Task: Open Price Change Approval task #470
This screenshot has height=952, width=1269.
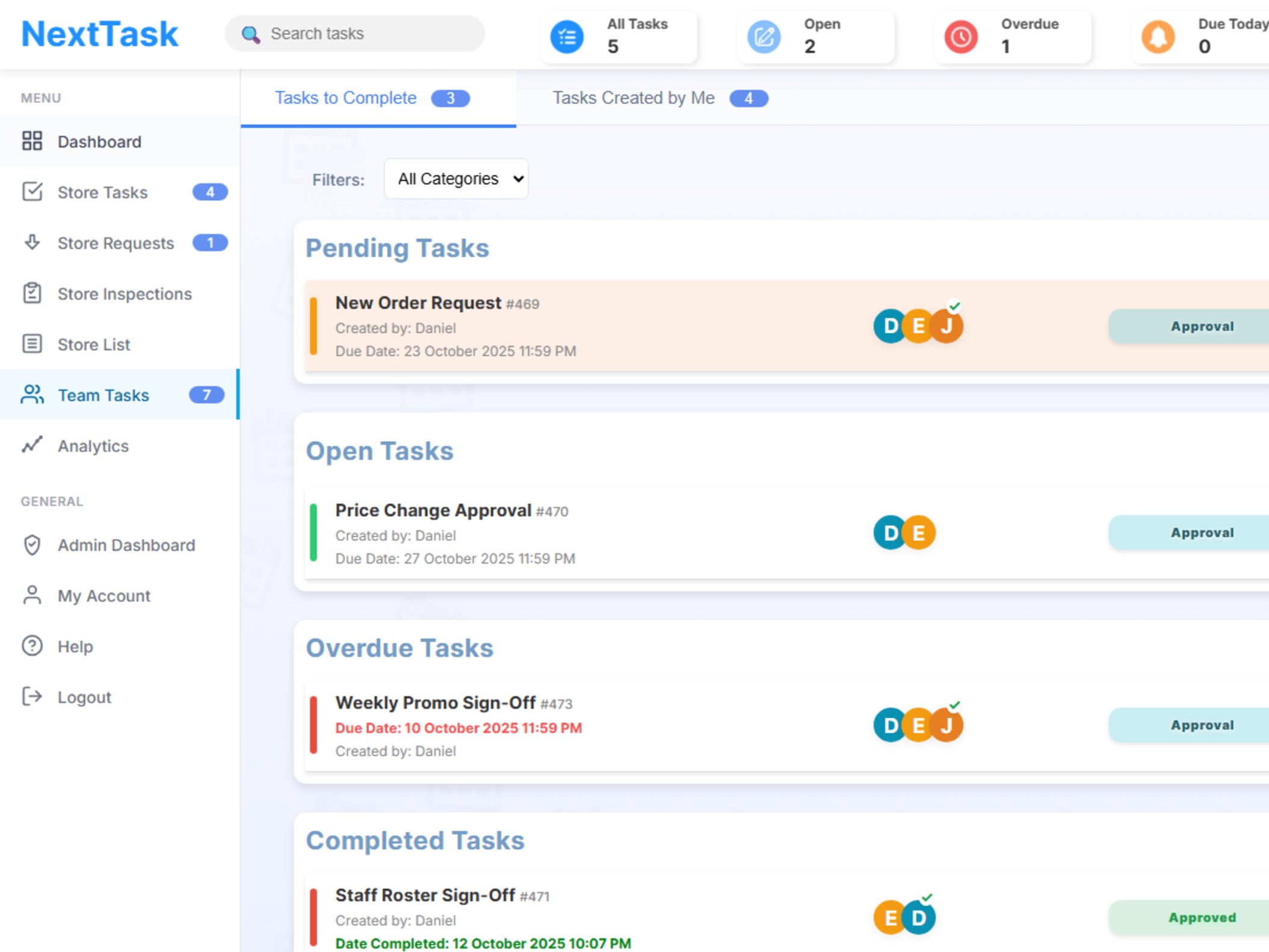Action: pyautogui.click(x=786, y=533)
